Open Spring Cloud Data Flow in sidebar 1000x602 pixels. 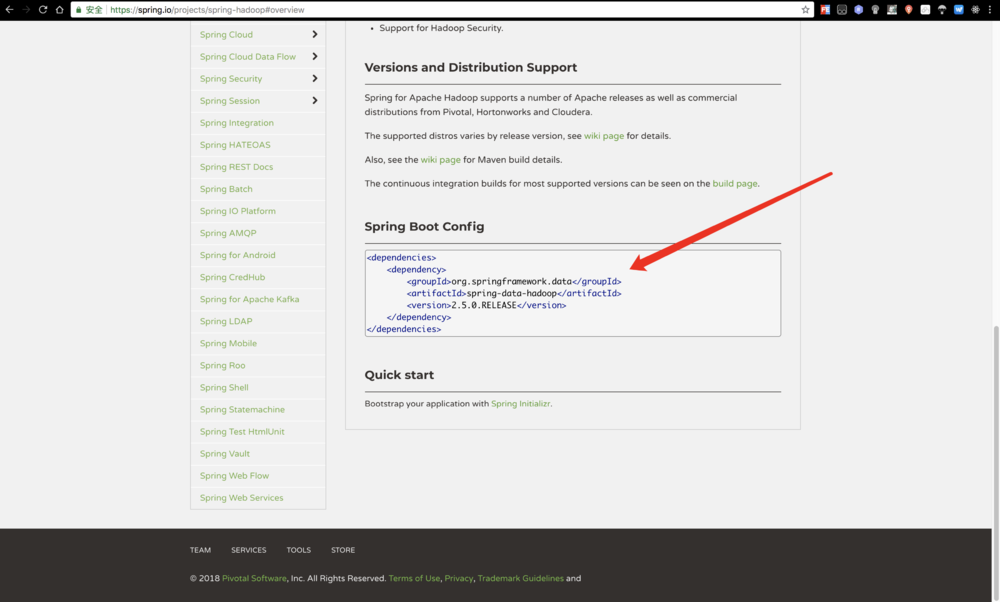(247, 57)
